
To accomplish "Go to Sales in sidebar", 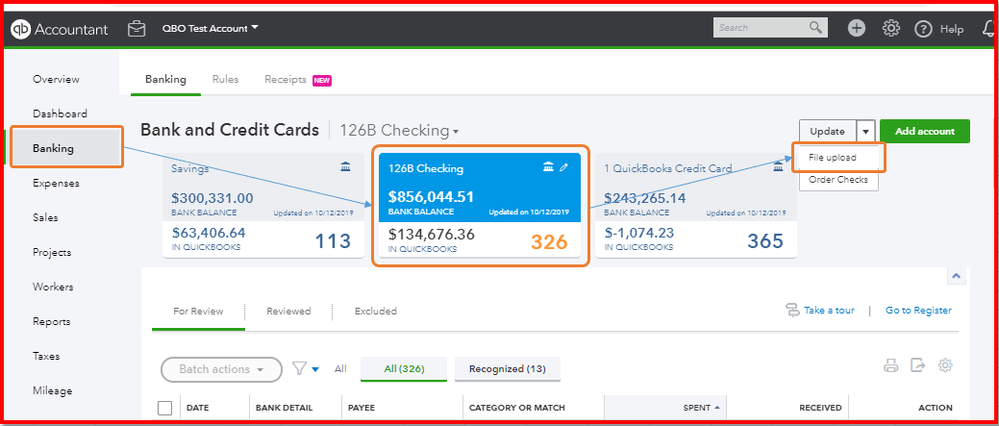I will (45, 218).
